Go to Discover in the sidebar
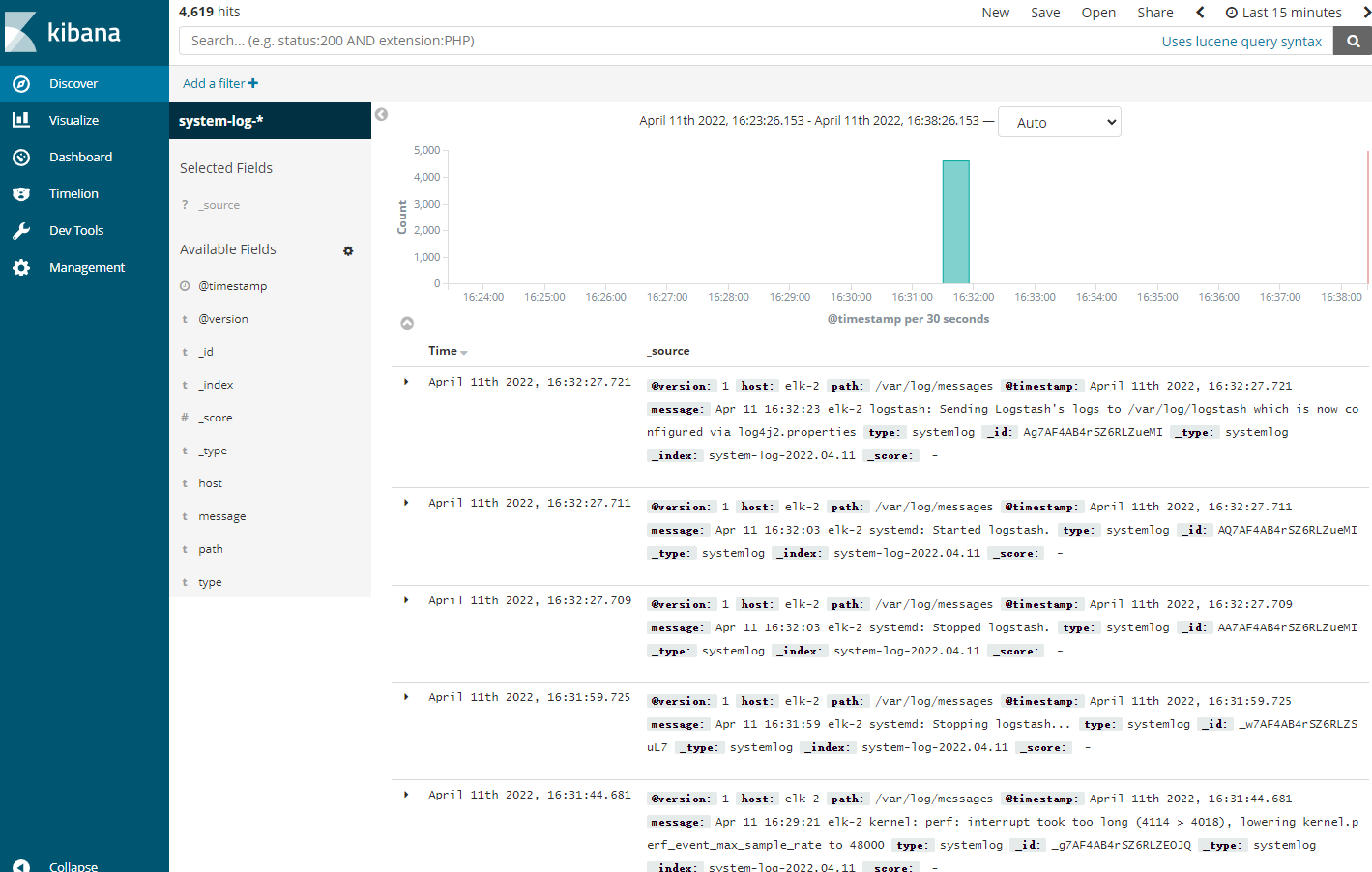Screen dimensions: 1372x872 (x=73, y=84)
